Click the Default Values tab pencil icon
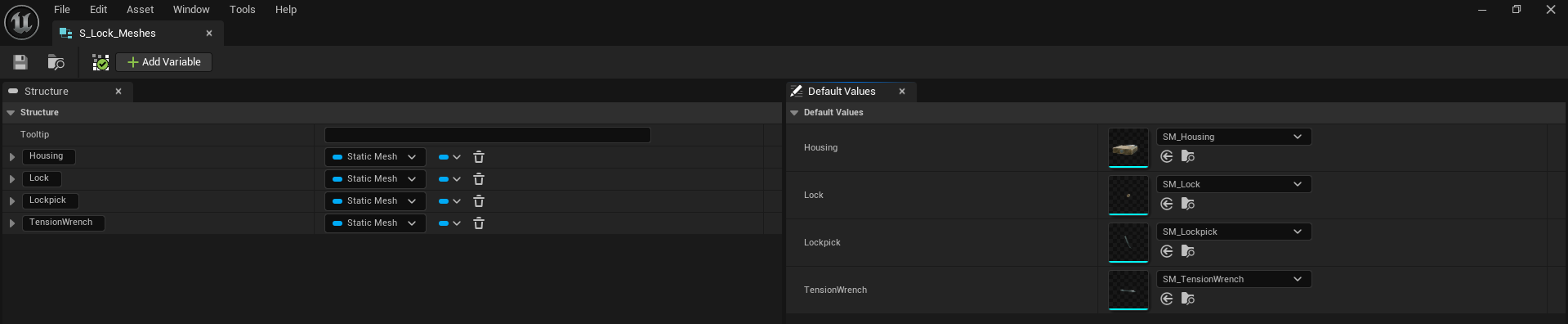The height and width of the screenshot is (324, 1568). pos(796,92)
